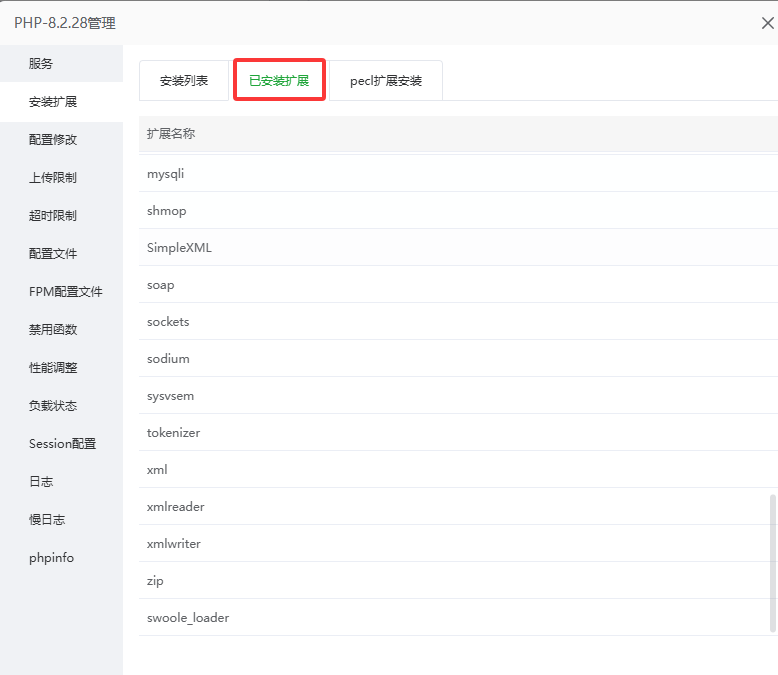Image resolution: width=778 pixels, height=675 pixels.
Task: Open 性能调整 settings
Action: coord(53,368)
